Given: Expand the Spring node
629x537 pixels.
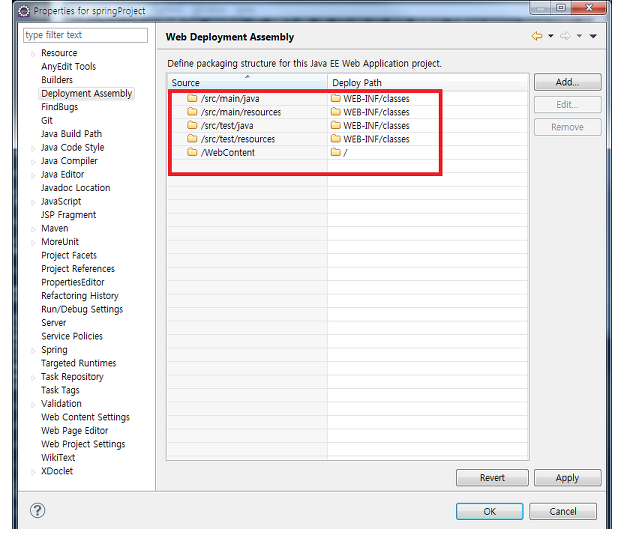Looking at the screenshot, I should click(33, 351).
